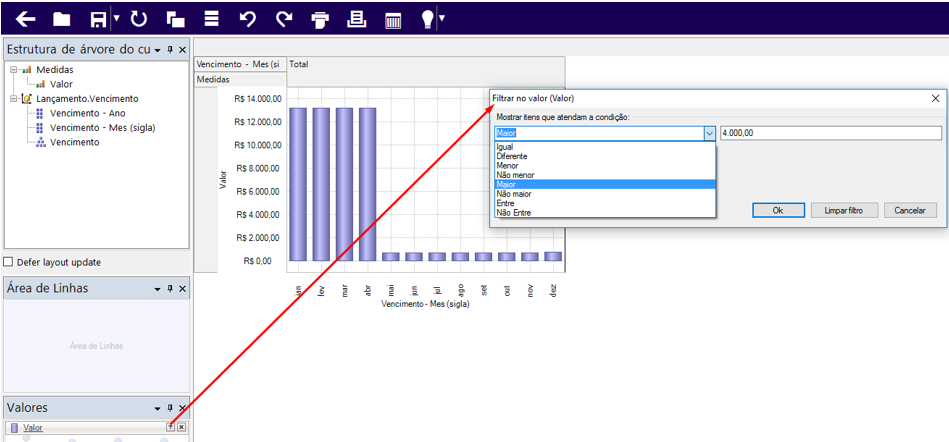Image resolution: width=949 pixels, height=442 pixels.
Task: Select the Valor measure in the tree
Action: point(61,84)
